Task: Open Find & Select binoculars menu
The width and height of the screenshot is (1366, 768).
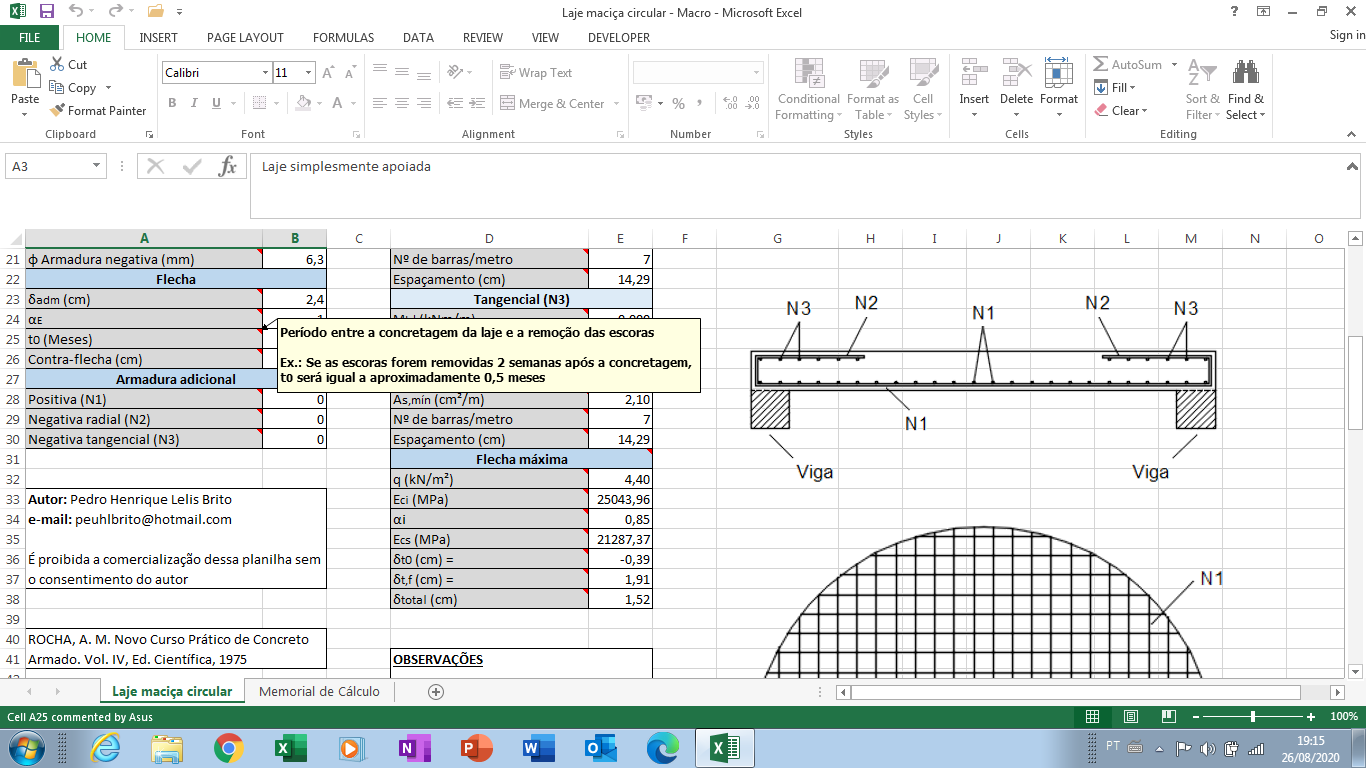Action: coord(1245,89)
